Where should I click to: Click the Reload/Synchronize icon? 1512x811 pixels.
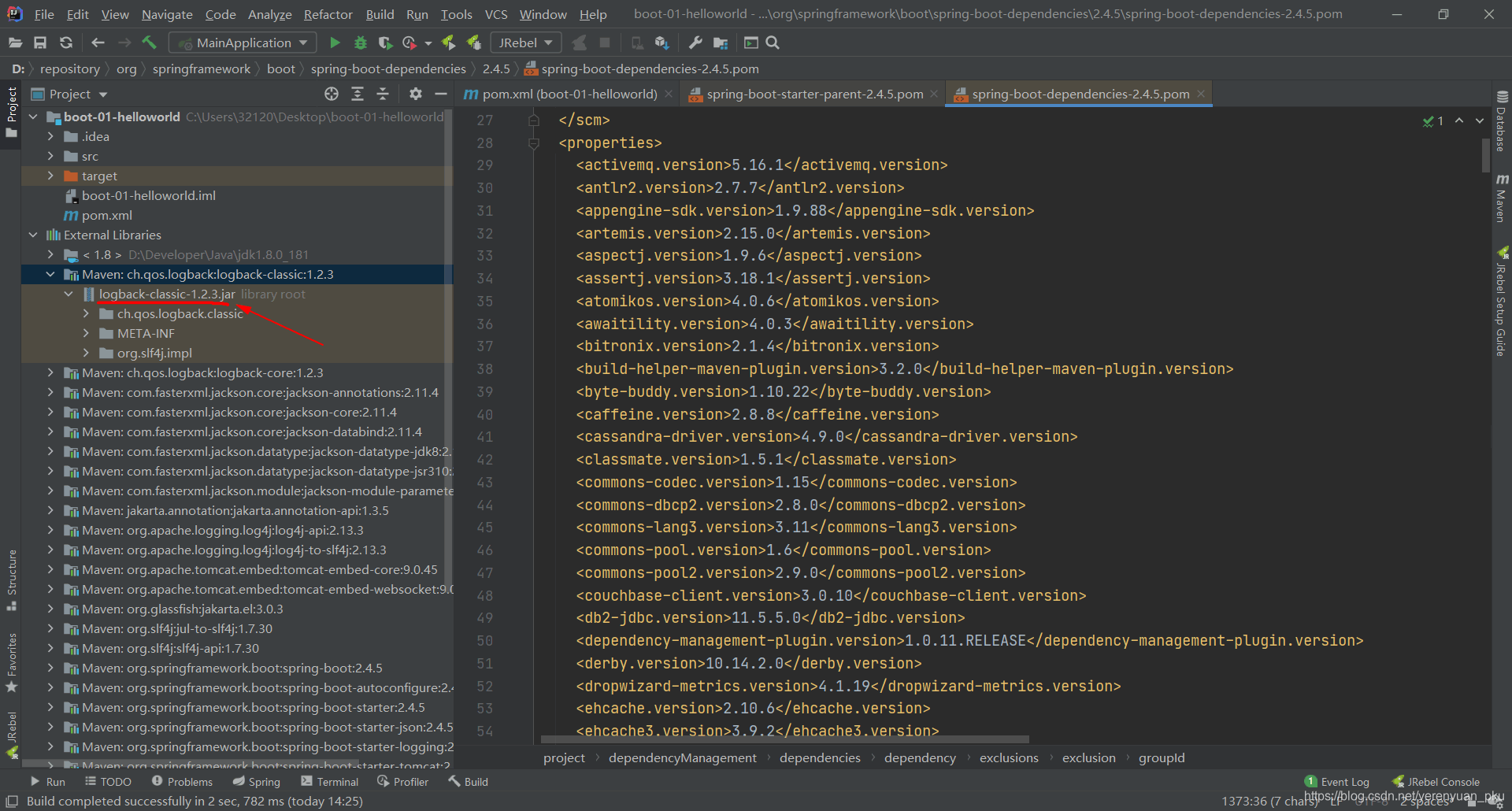66,43
